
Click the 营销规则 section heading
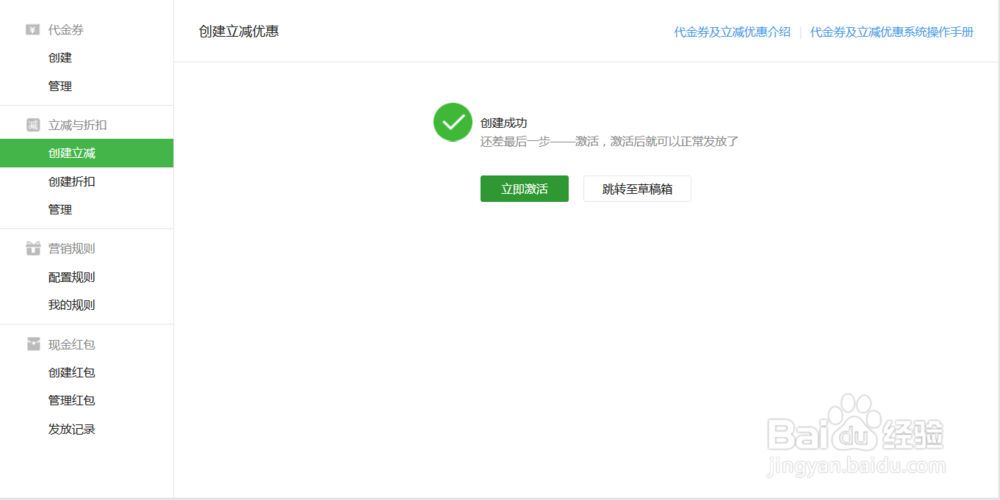pyautogui.click(x=71, y=248)
